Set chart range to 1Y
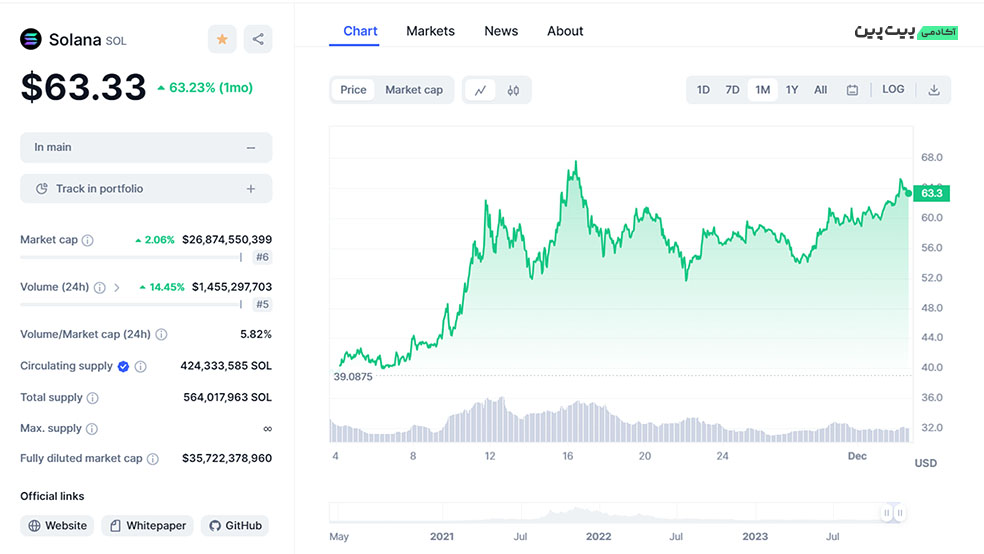This screenshot has width=984, height=554. click(x=792, y=90)
